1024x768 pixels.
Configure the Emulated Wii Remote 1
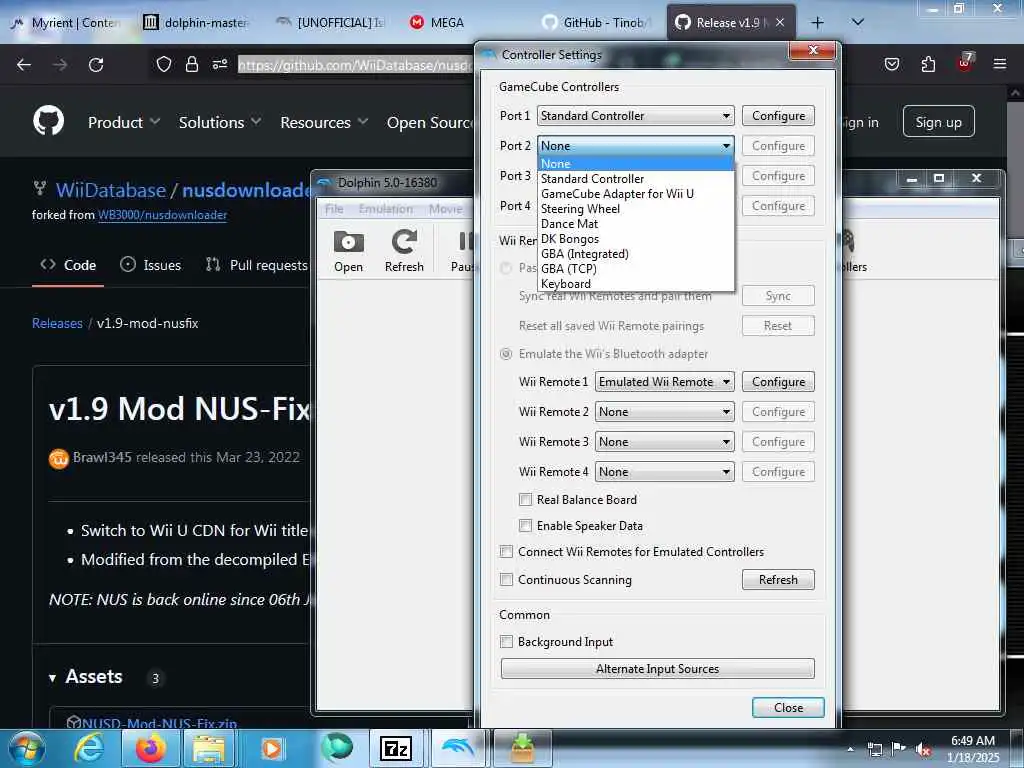pyautogui.click(x=778, y=382)
